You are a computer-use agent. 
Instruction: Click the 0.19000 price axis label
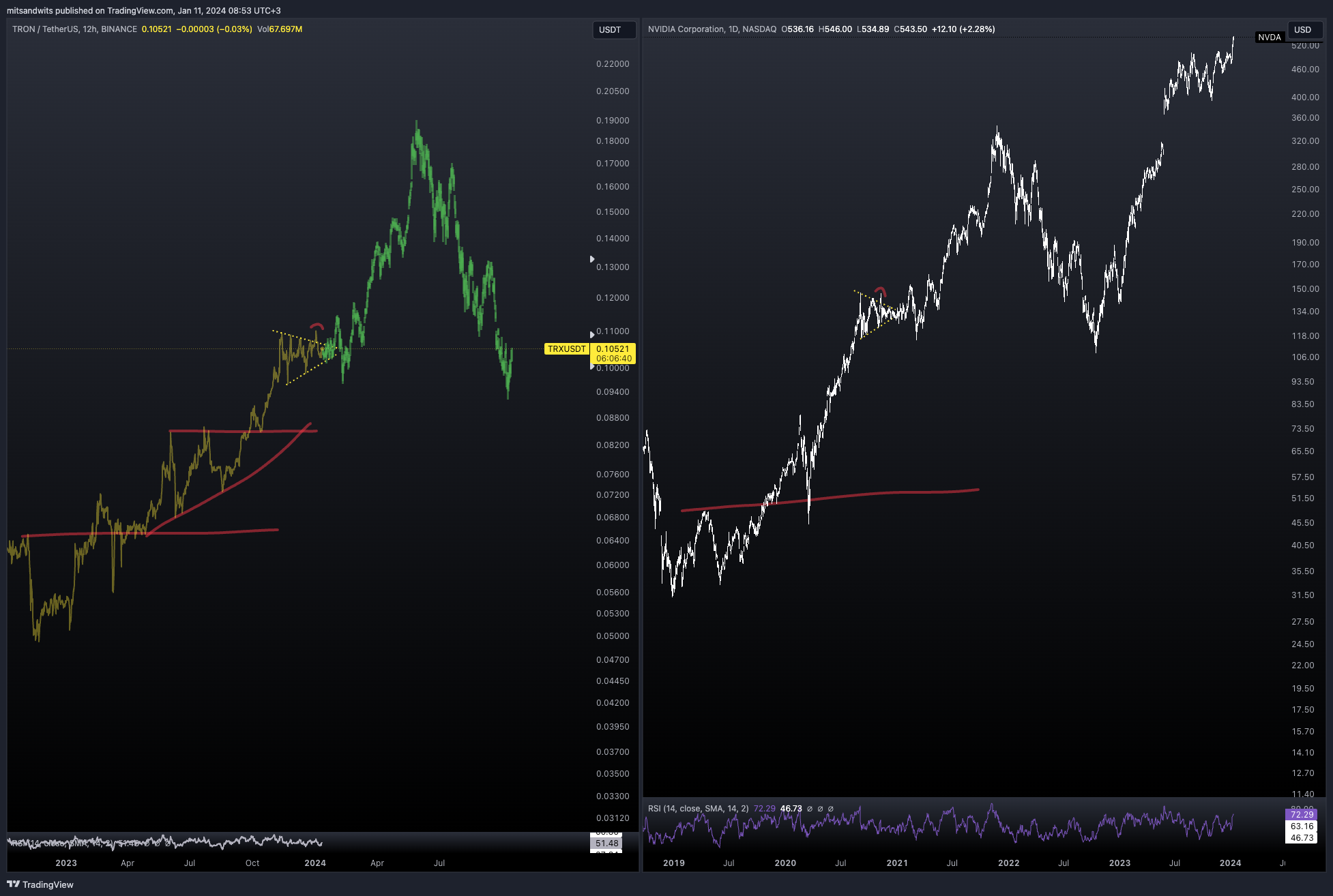pyautogui.click(x=613, y=121)
